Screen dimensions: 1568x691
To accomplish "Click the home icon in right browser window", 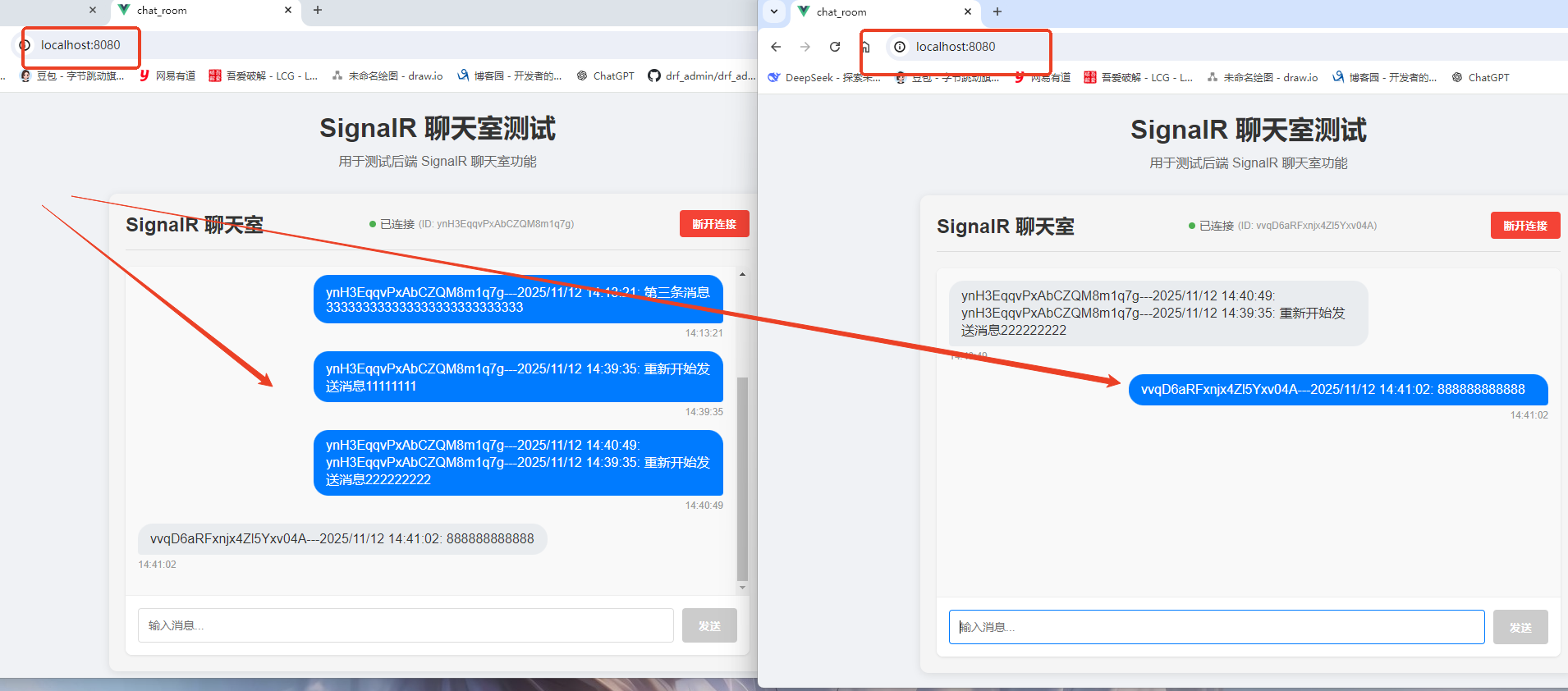I will tap(864, 47).
